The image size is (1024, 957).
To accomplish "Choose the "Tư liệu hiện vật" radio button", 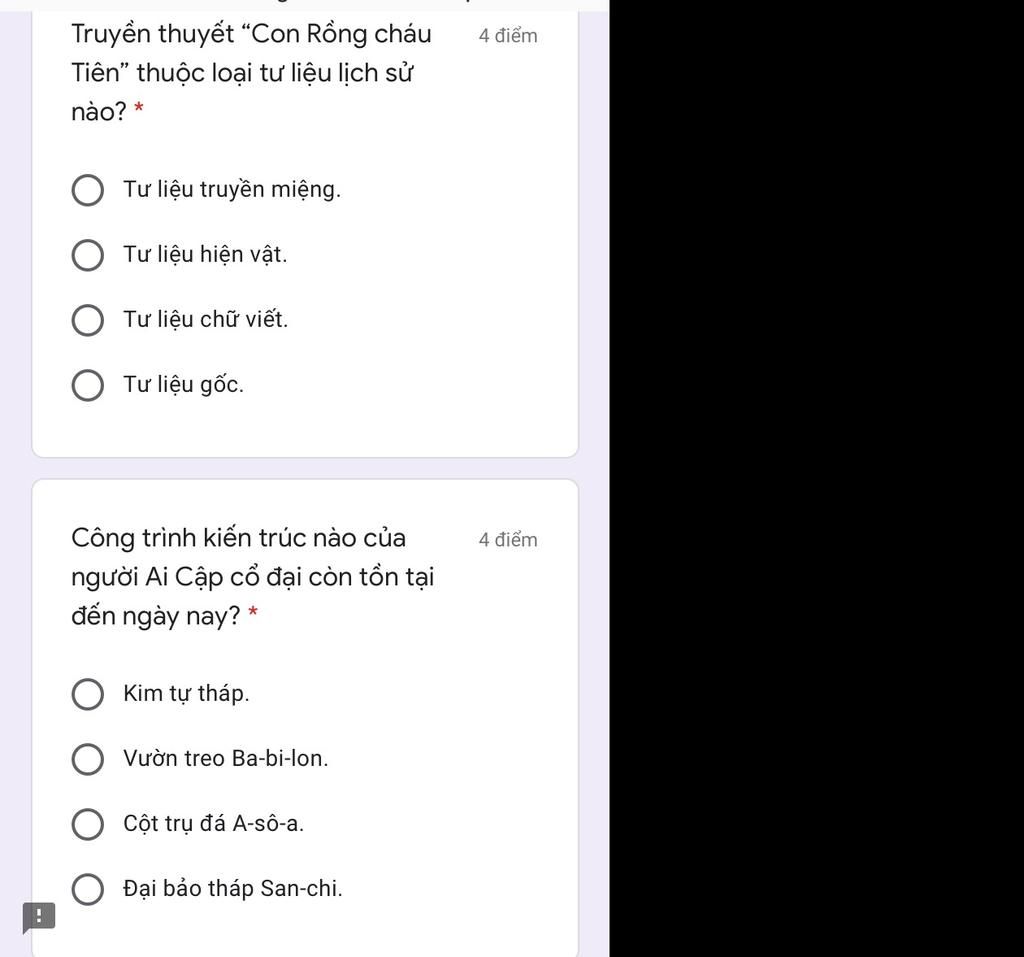I will [88, 255].
